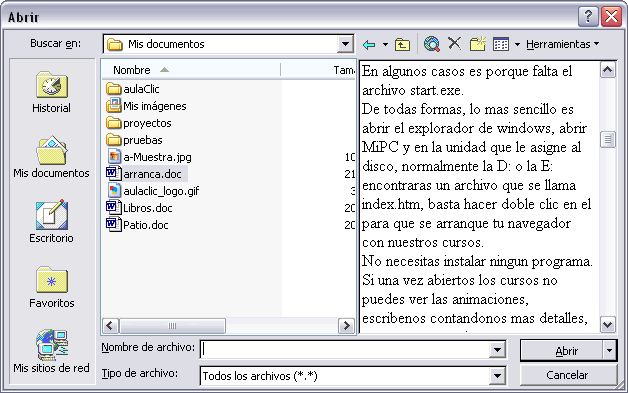Select file Patio.doc
Image resolution: width=628 pixels, height=393 pixels.
pyautogui.click(x=137, y=225)
